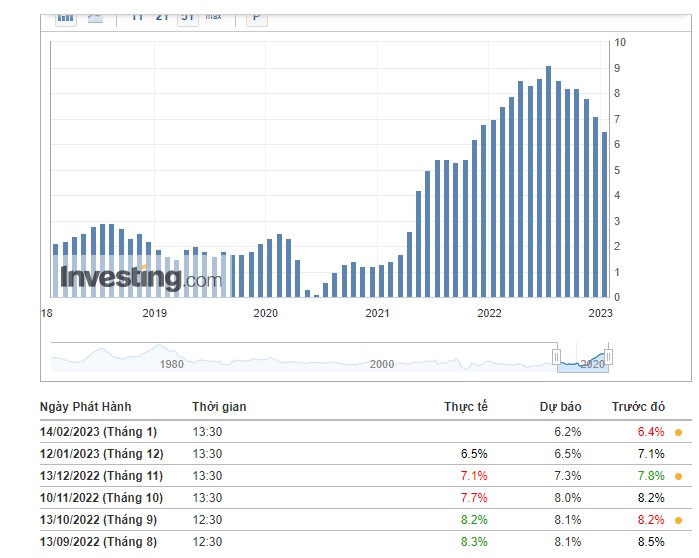This screenshot has width=699, height=558.
Task: Click the 12:30 time in the 13/10/2022 row
Action: [x=207, y=520]
